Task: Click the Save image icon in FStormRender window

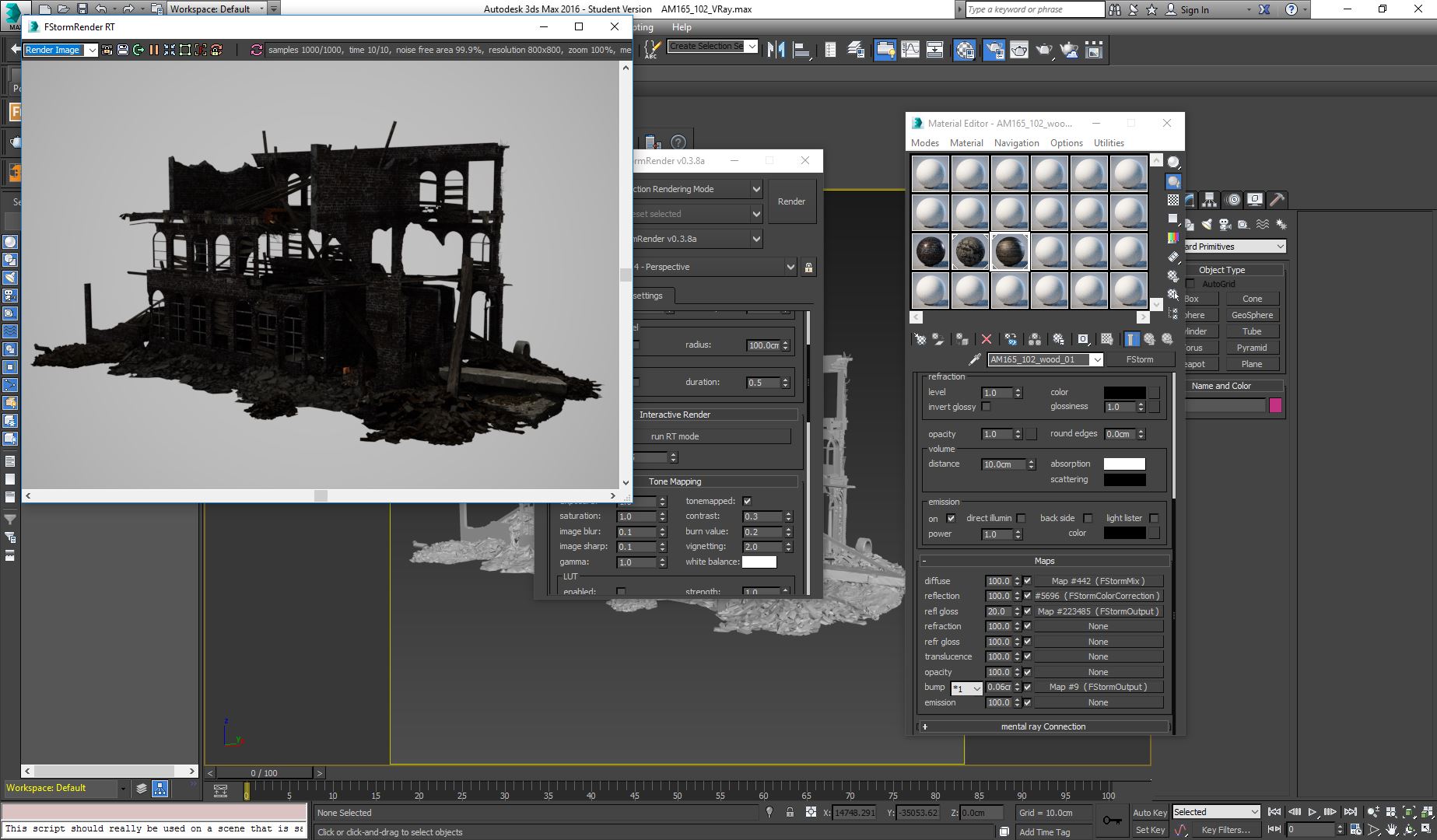Action: 122,50
